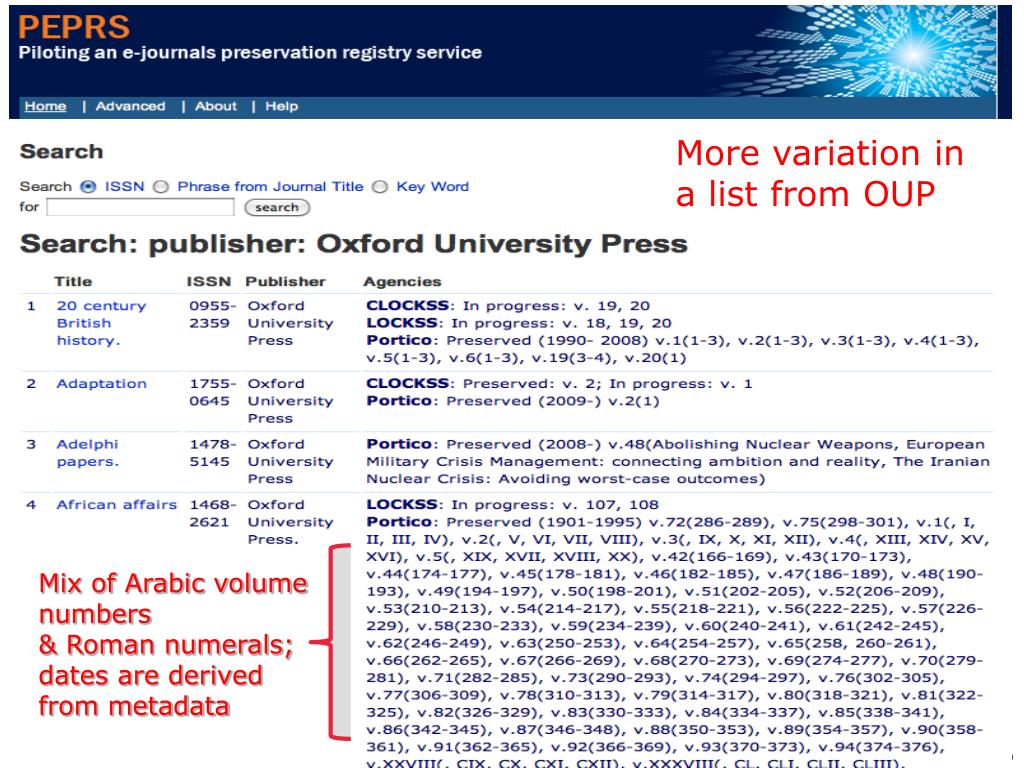Click the 'Piloting an e-journals preservation registry service' tagline
The width and height of the screenshot is (1024, 768).
(x=250, y=53)
